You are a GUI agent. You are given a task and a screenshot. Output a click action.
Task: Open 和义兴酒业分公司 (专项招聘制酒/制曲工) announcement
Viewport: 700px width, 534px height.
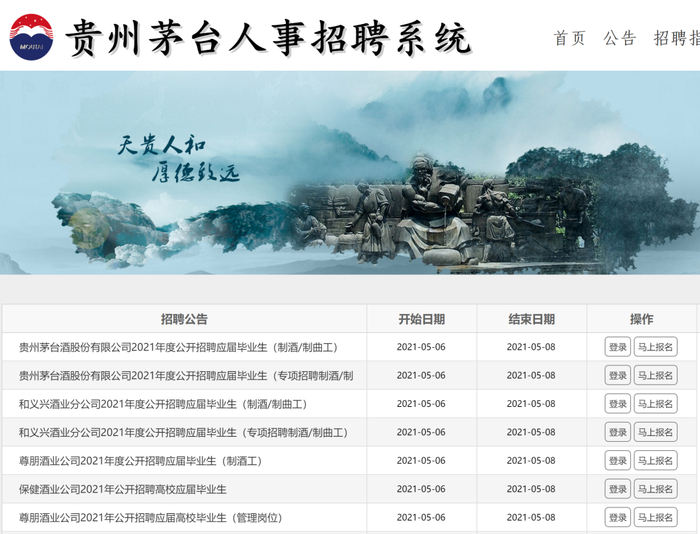pyautogui.click(x=183, y=433)
